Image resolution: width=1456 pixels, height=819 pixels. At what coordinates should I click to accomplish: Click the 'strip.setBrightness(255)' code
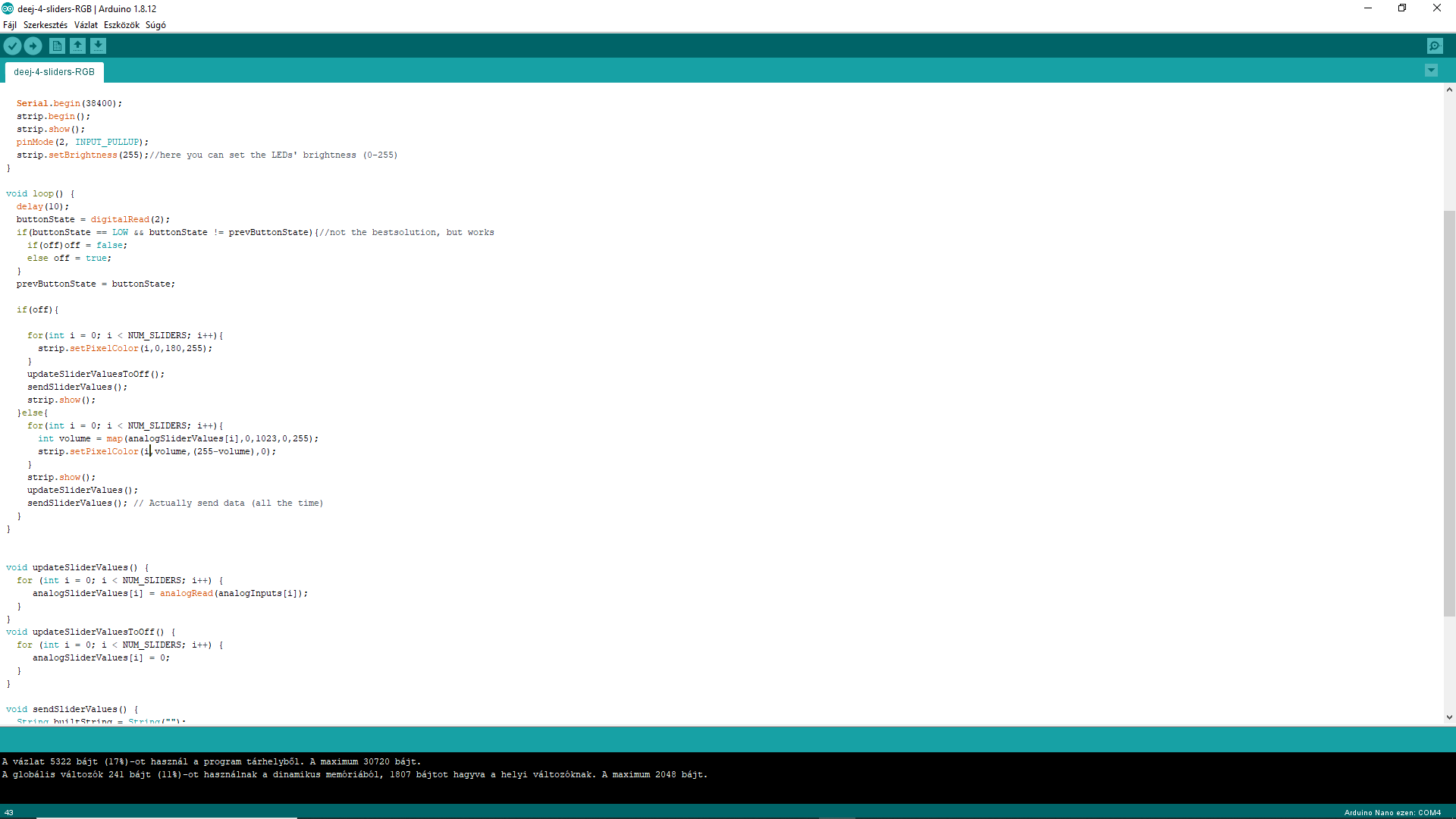(x=80, y=155)
